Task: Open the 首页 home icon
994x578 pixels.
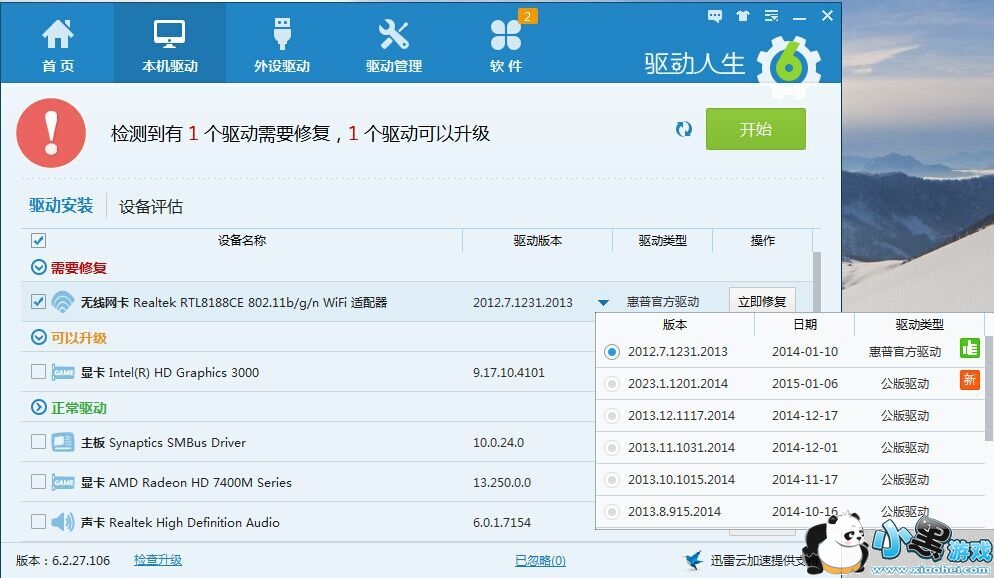Action: [58, 44]
